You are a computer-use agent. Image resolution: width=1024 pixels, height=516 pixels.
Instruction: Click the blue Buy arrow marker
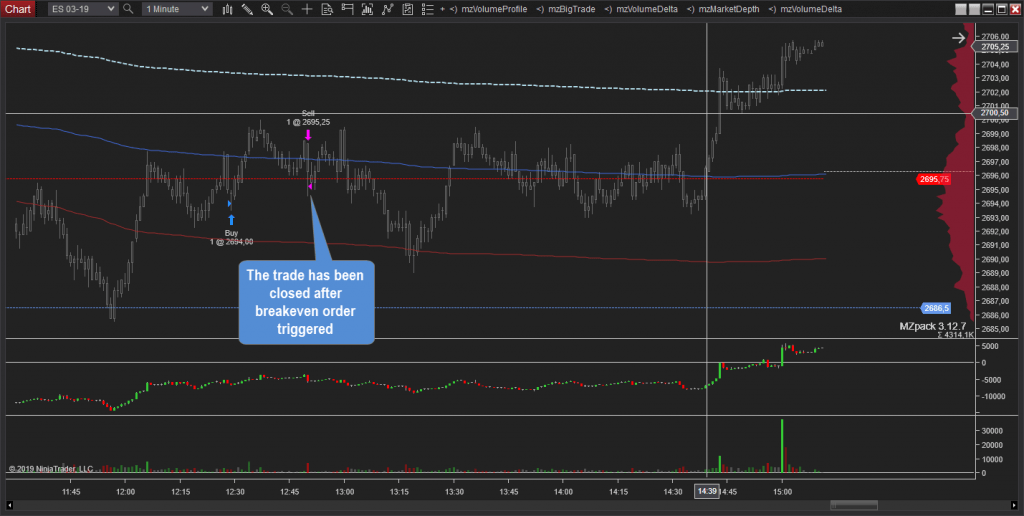coord(231,220)
